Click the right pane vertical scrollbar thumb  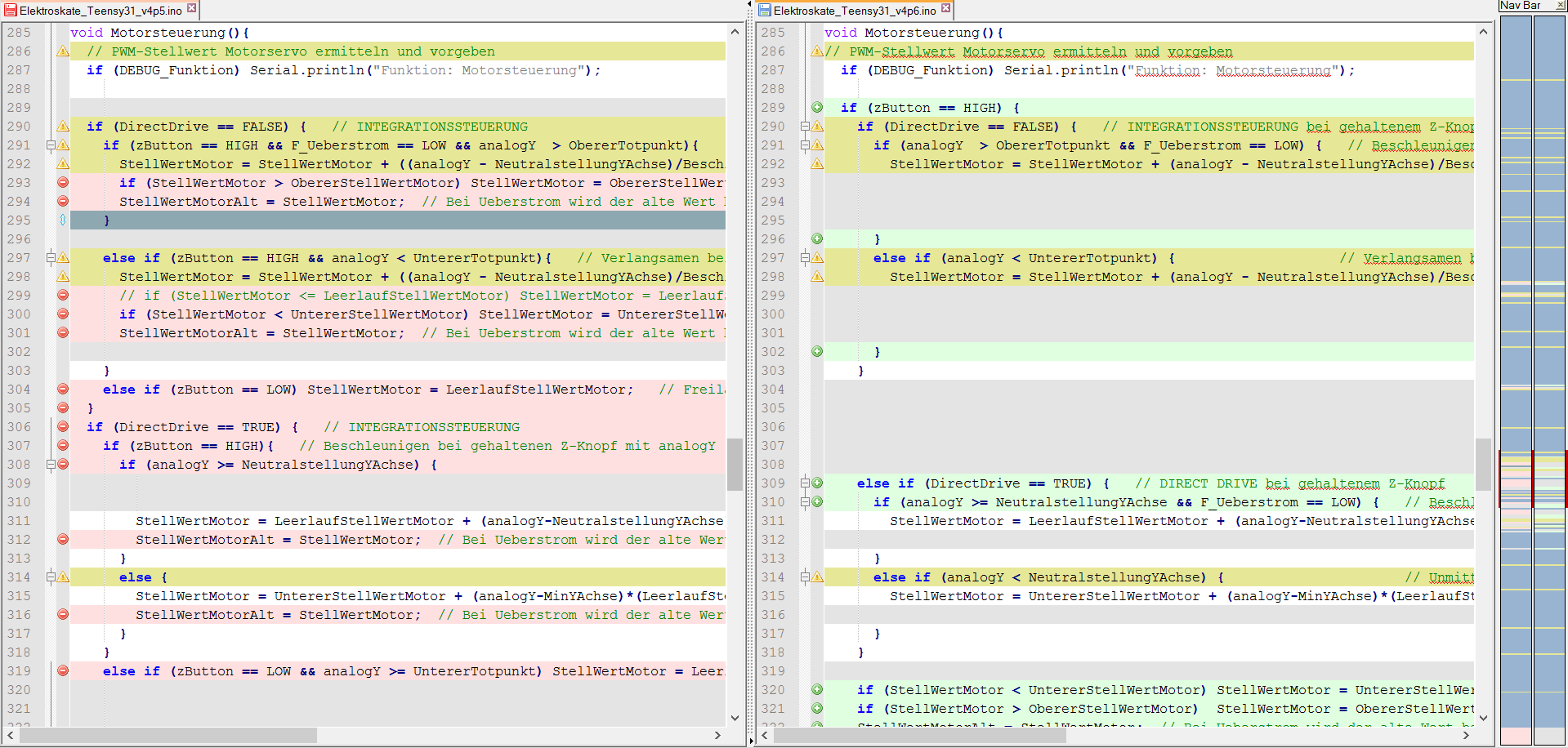[x=1483, y=465]
